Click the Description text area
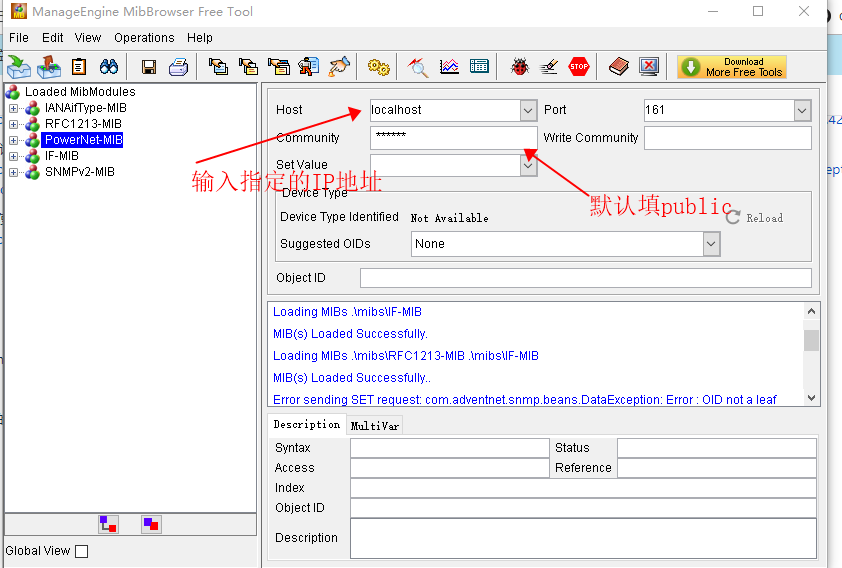The width and height of the screenshot is (842, 568). point(583,538)
